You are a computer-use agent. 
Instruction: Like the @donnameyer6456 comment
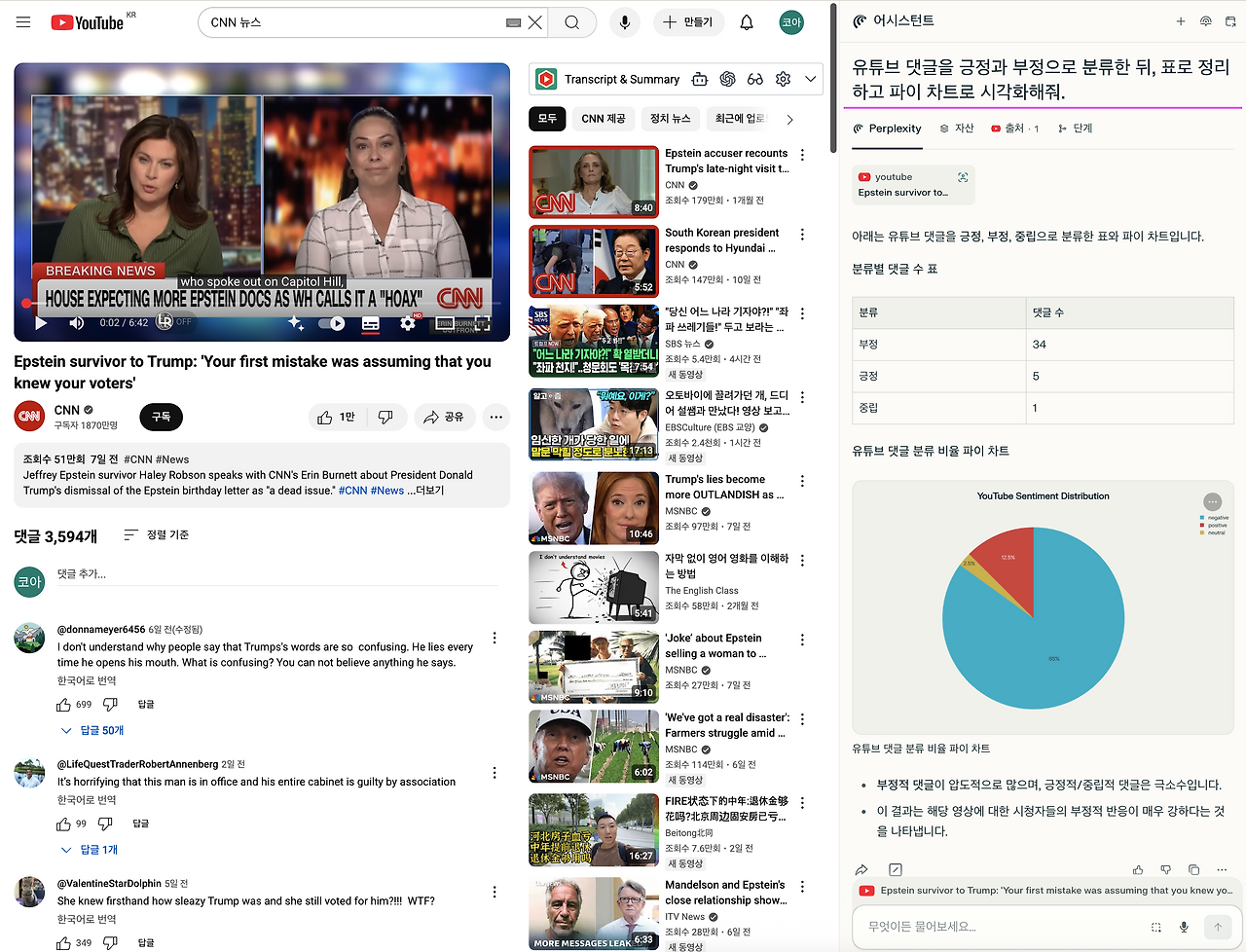pos(63,705)
